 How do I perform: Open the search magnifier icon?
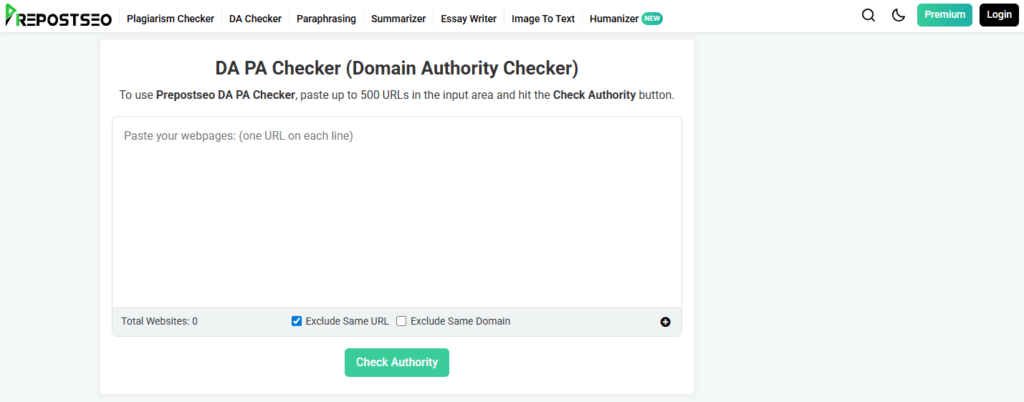868,15
